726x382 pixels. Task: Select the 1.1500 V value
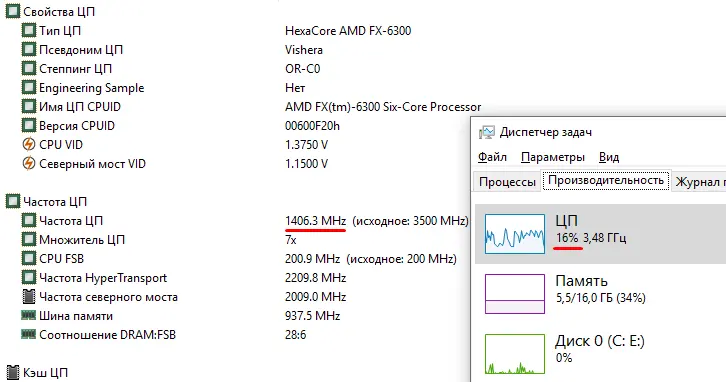click(x=307, y=163)
